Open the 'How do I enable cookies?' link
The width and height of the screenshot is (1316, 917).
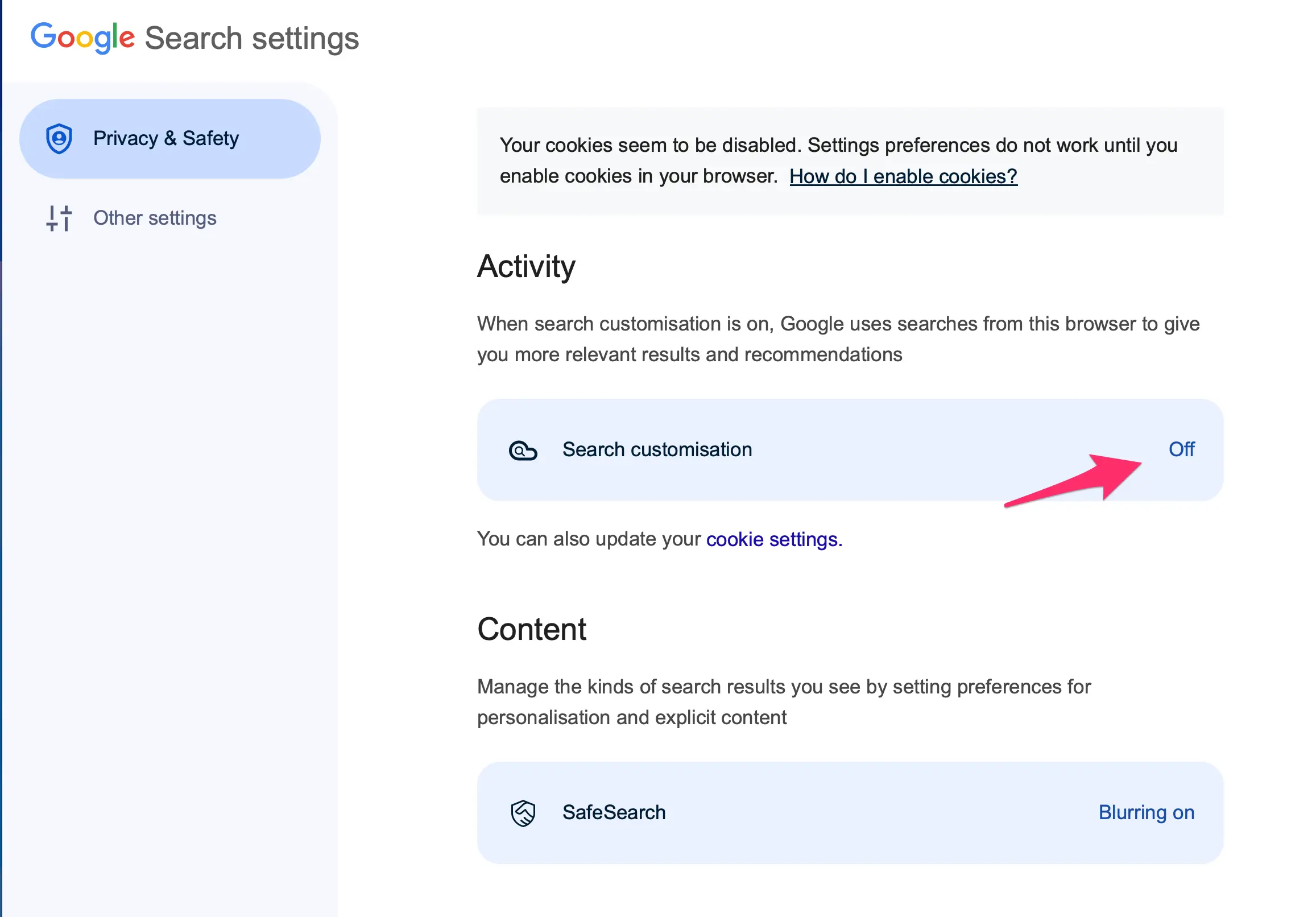[x=903, y=176]
